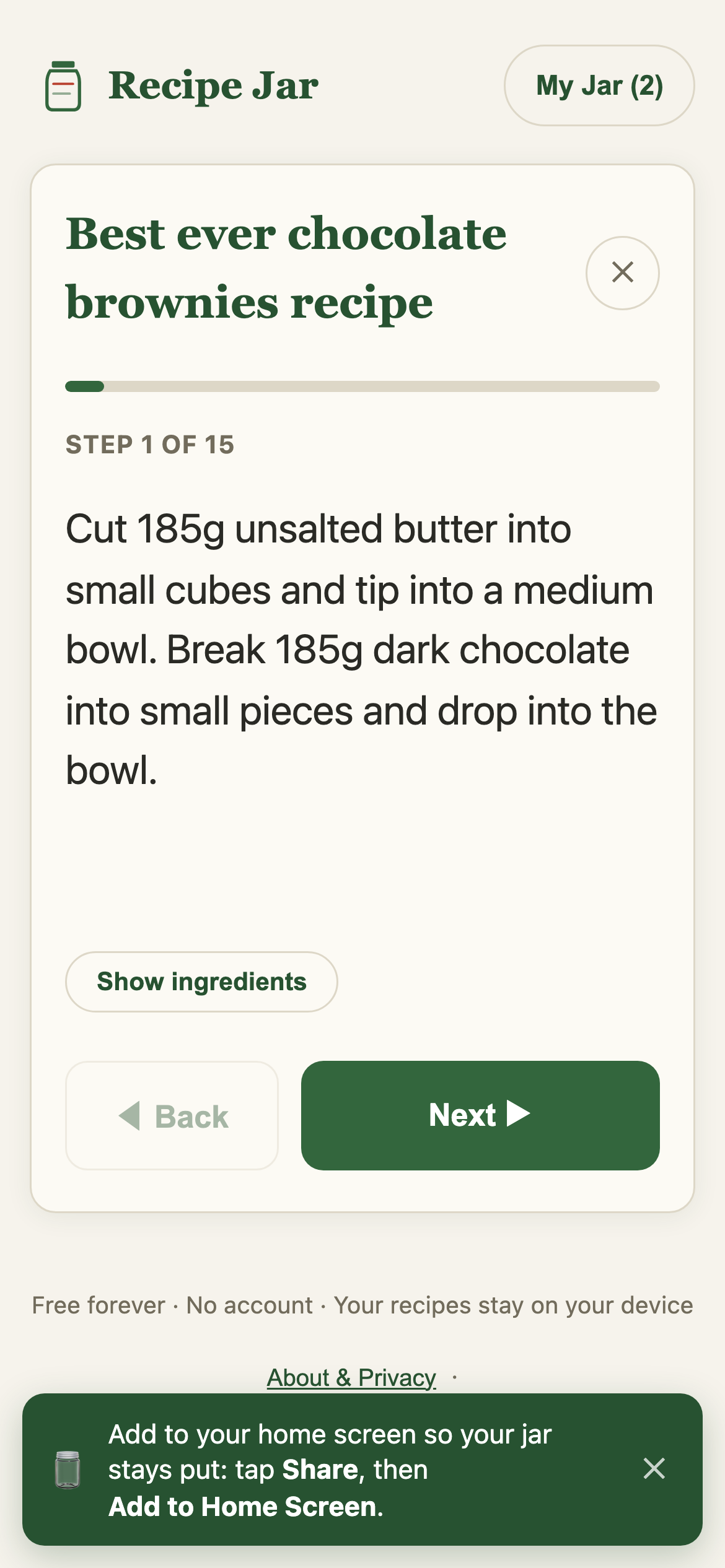Open the About & Privacy link
This screenshot has width=725, height=1568.
tap(351, 1378)
